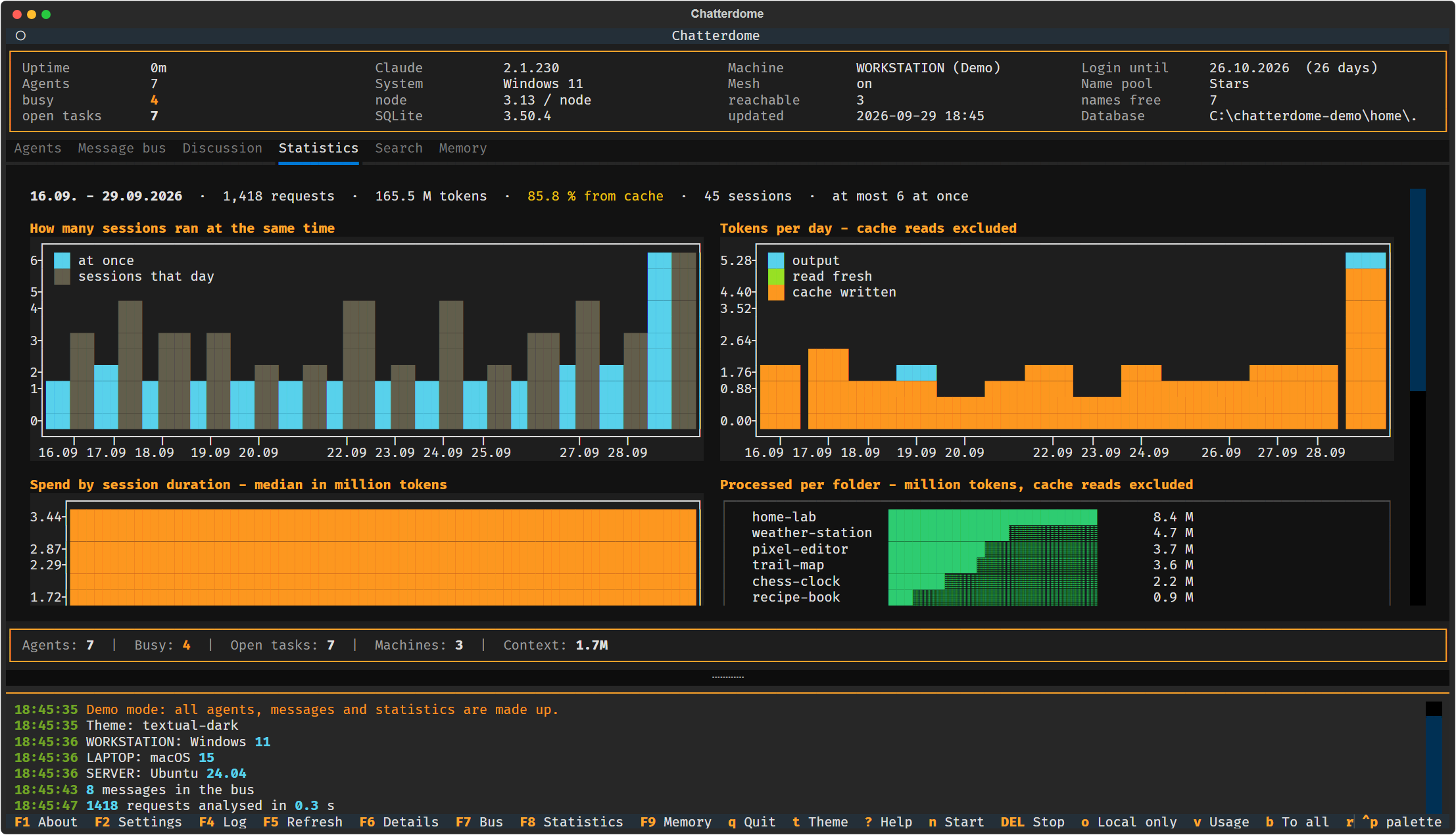Click the statistics pane vertical scrollbar thumb
Viewport: 1456px width, 835px height.
click(1417, 290)
